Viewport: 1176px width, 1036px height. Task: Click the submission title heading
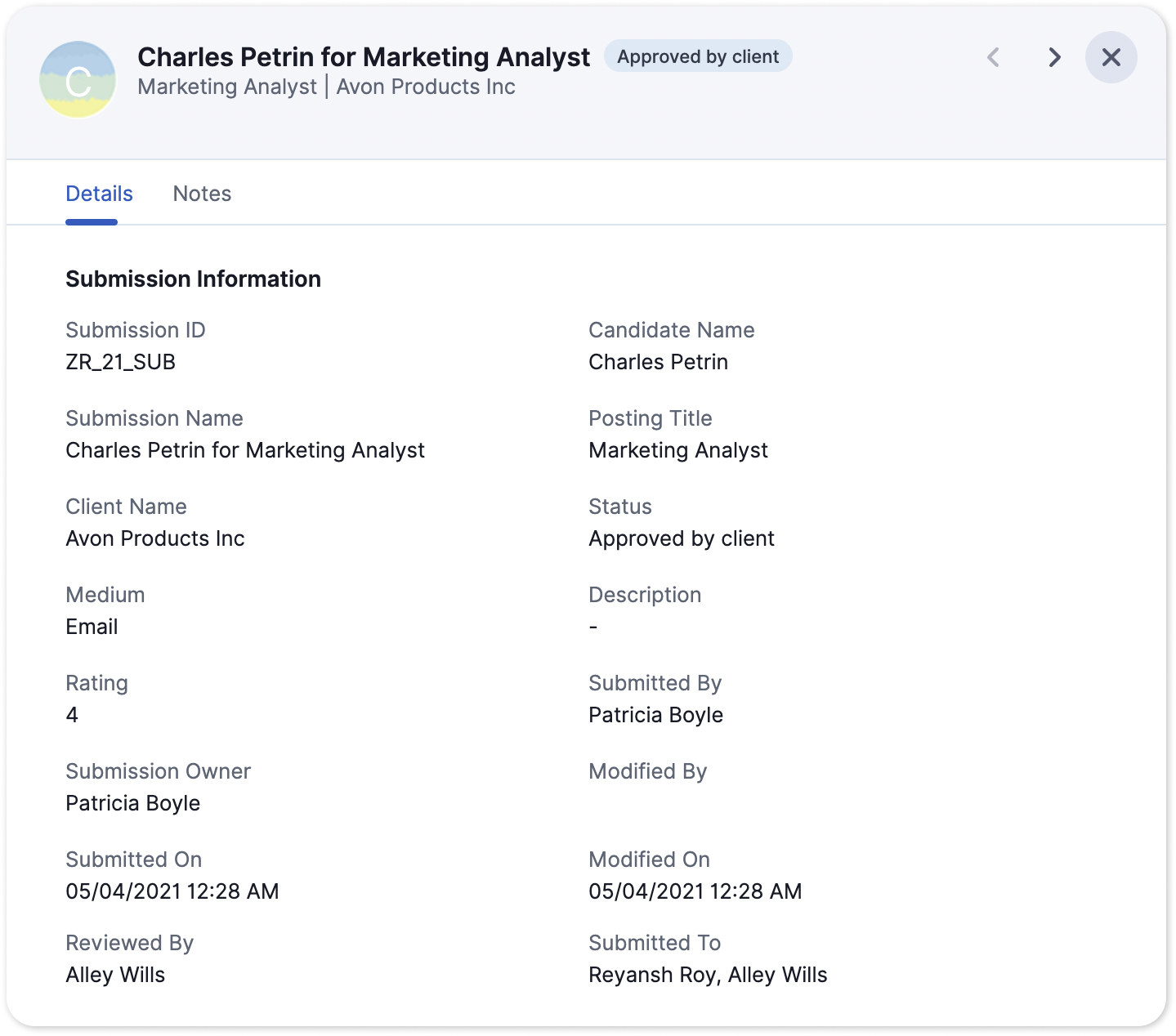click(x=364, y=57)
